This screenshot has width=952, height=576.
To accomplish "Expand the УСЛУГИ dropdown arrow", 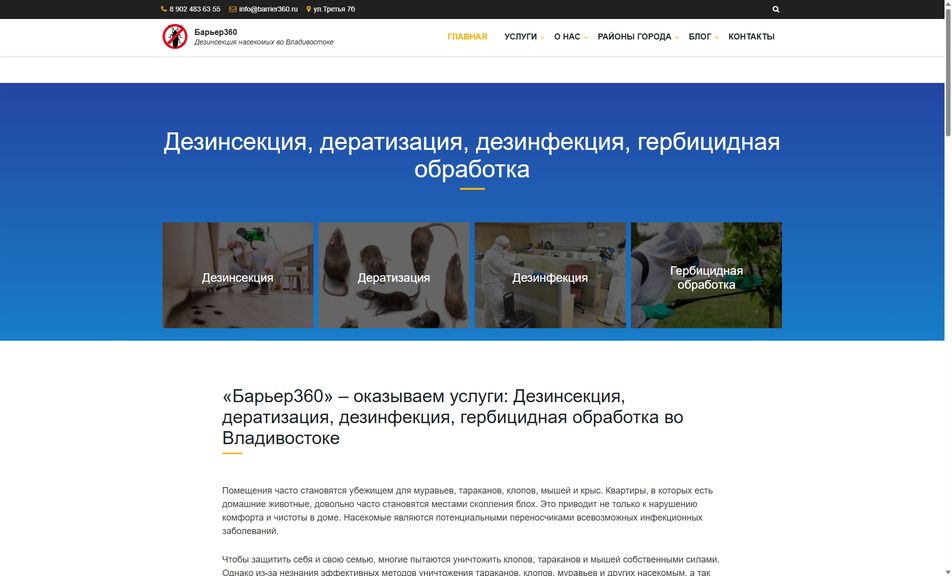I will (542, 38).
